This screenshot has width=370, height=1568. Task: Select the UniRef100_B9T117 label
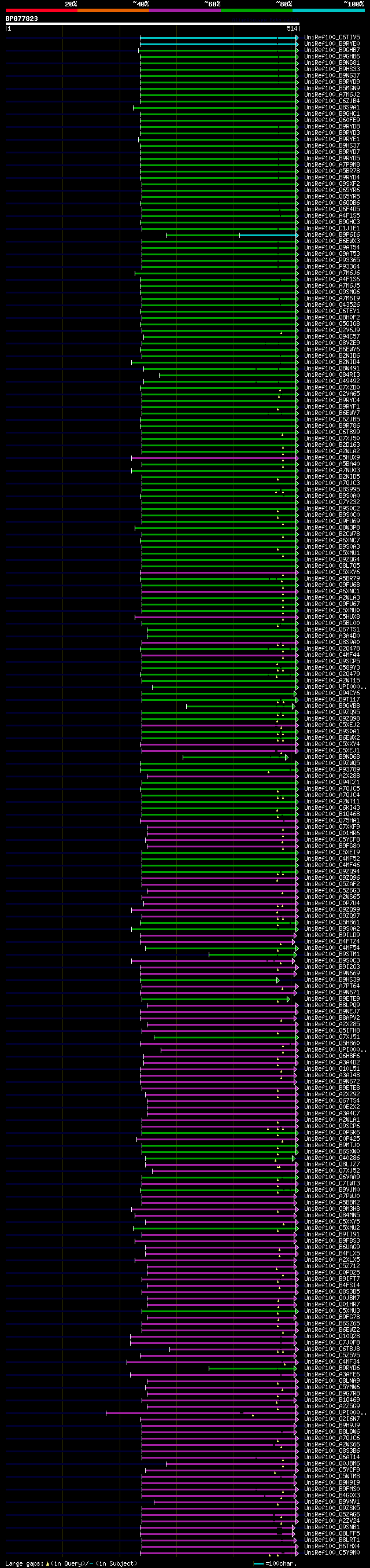click(x=332, y=700)
